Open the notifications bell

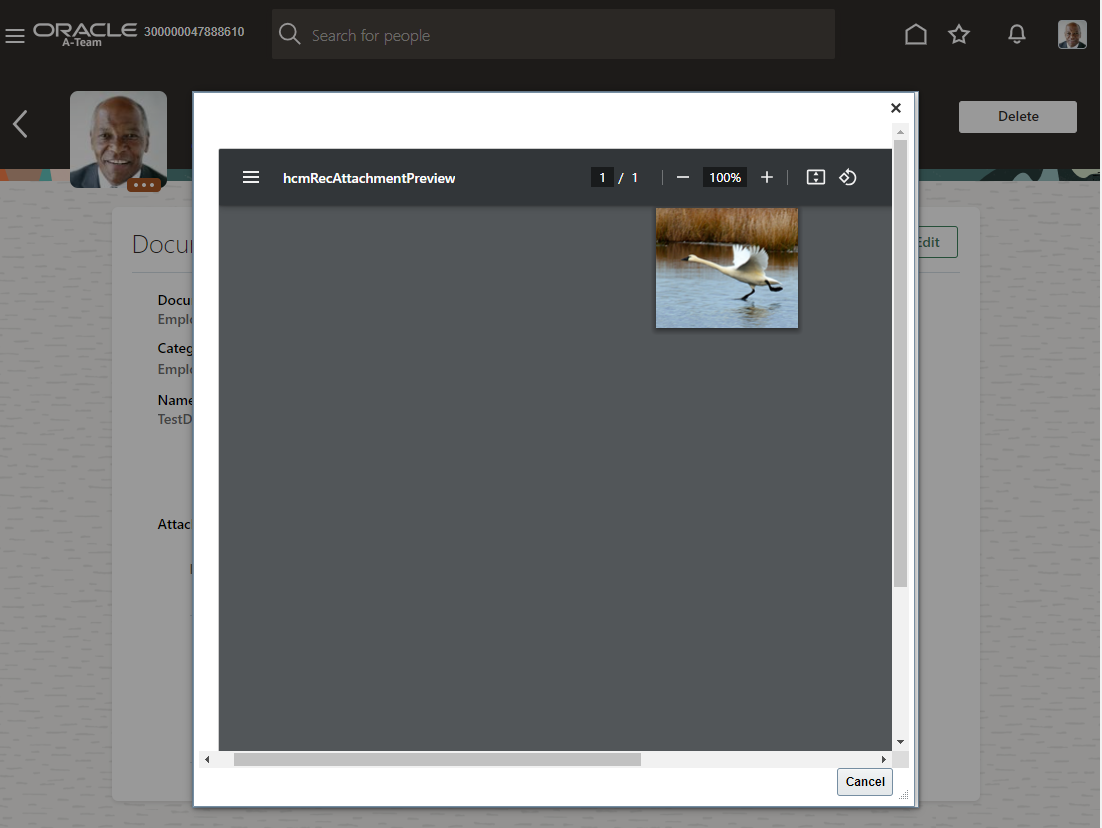[1016, 35]
